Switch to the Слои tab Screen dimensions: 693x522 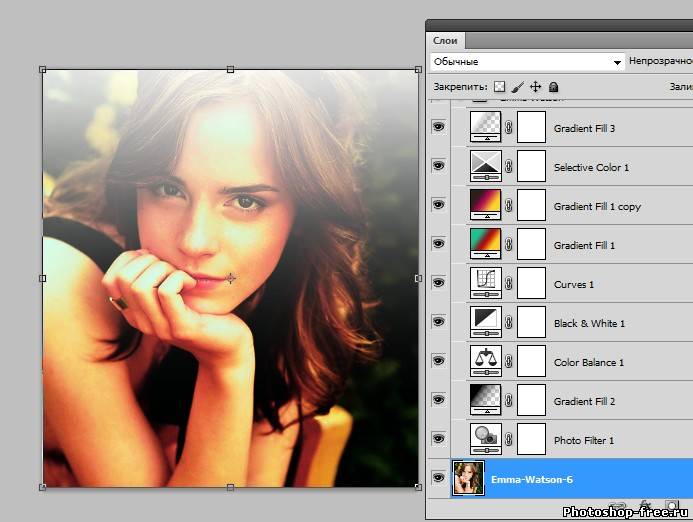(x=445, y=40)
